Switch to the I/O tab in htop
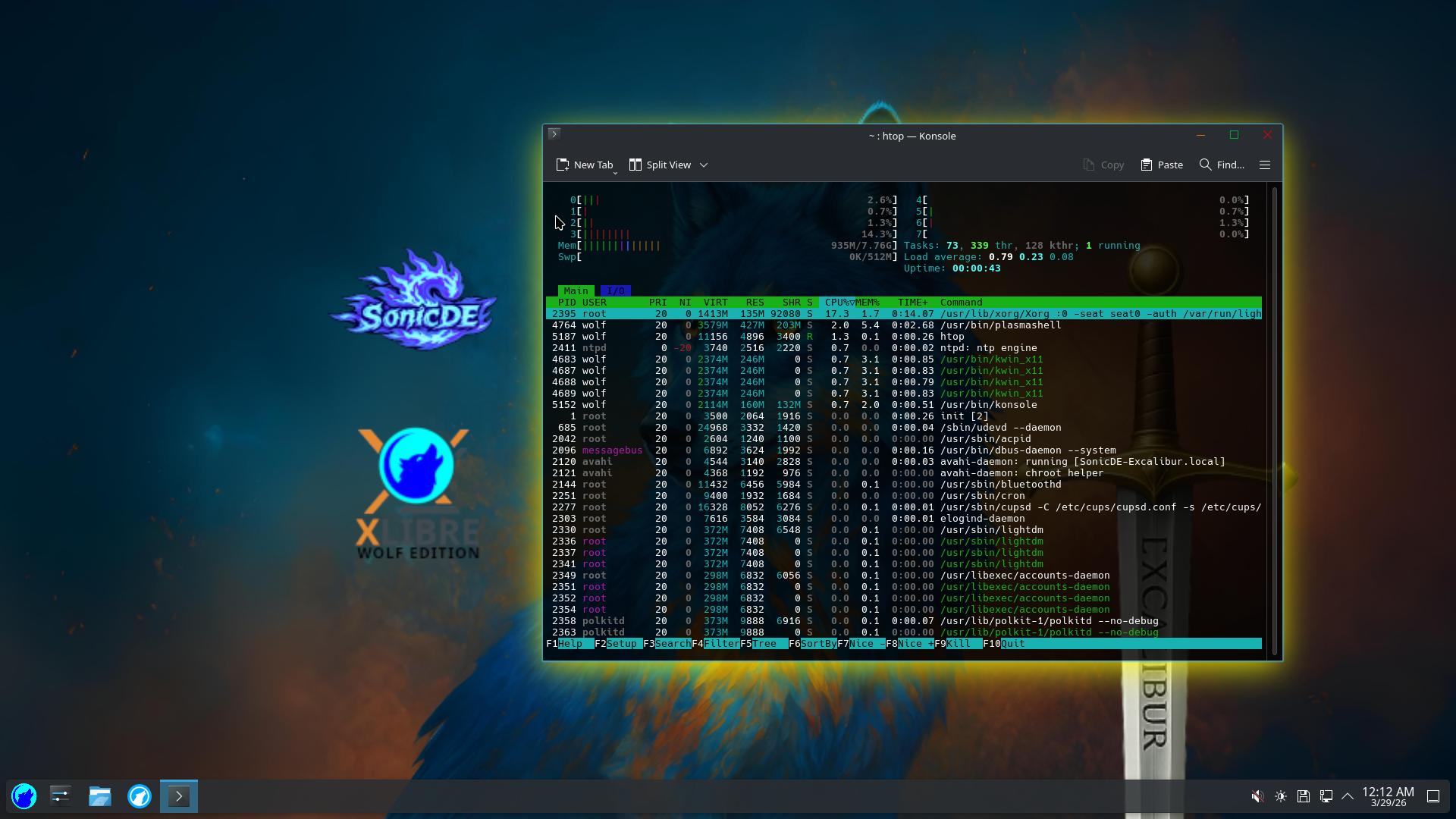The image size is (1456, 819). [615, 290]
